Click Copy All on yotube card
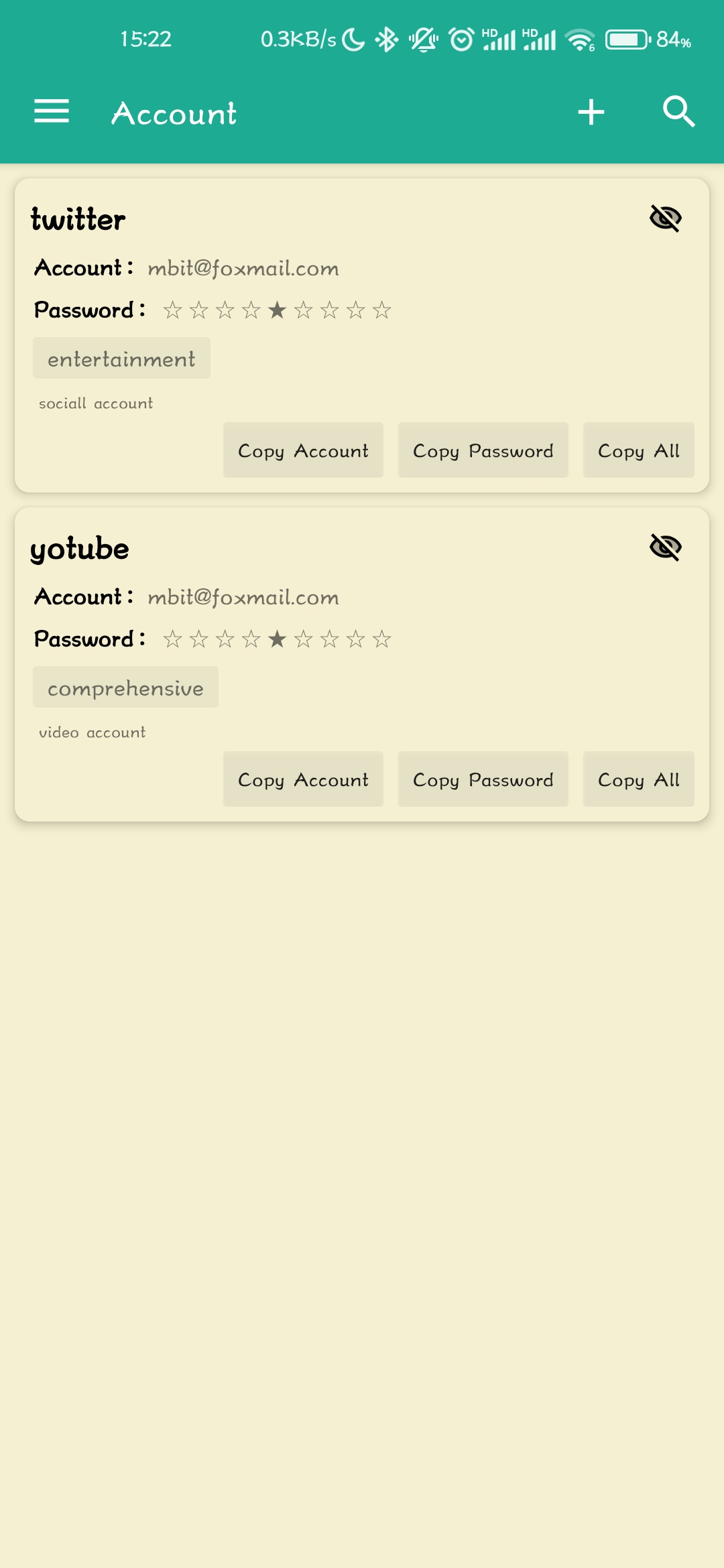Image resolution: width=724 pixels, height=1568 pixels. click(639, 779)
